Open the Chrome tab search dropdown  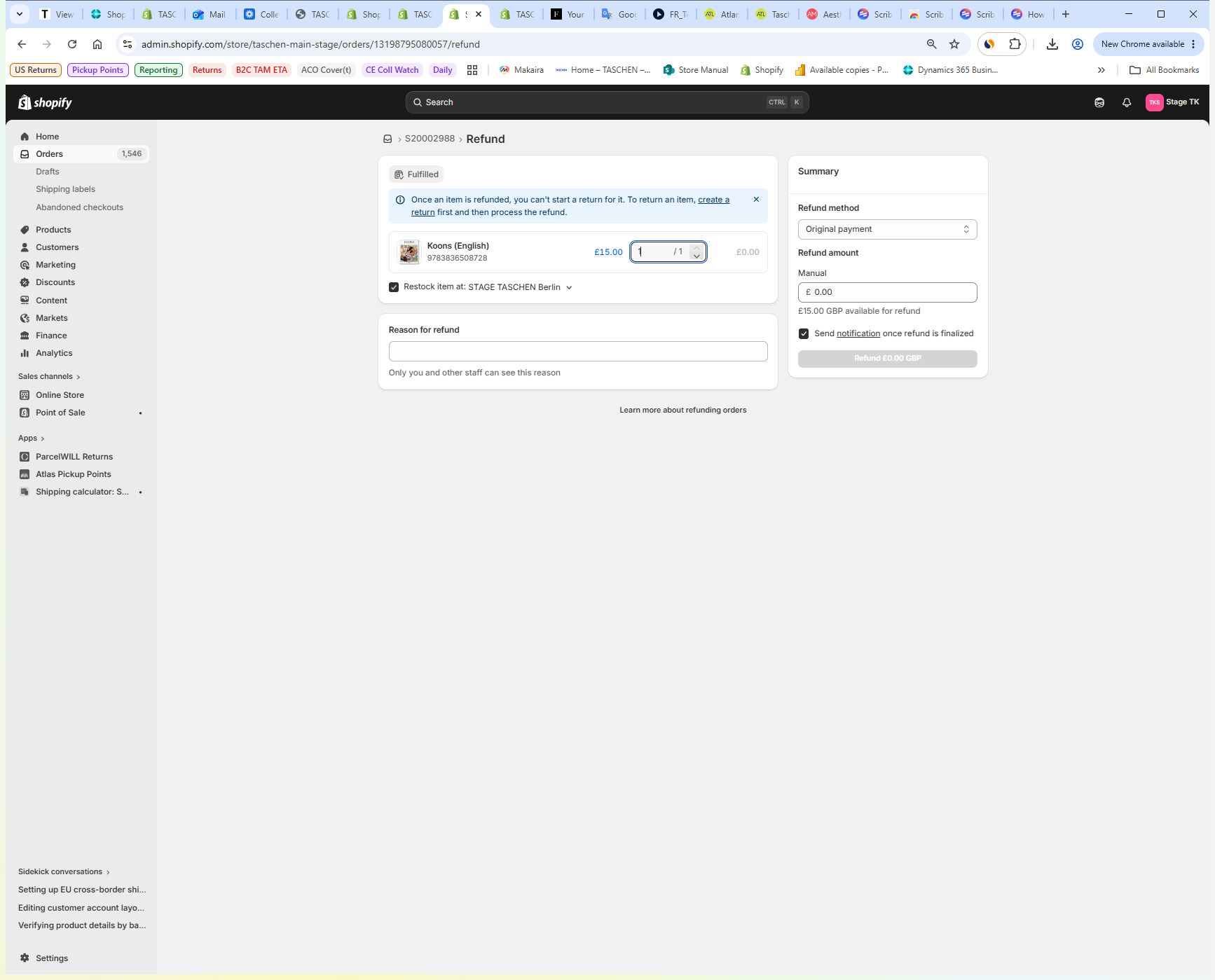(x=20, y=14)
